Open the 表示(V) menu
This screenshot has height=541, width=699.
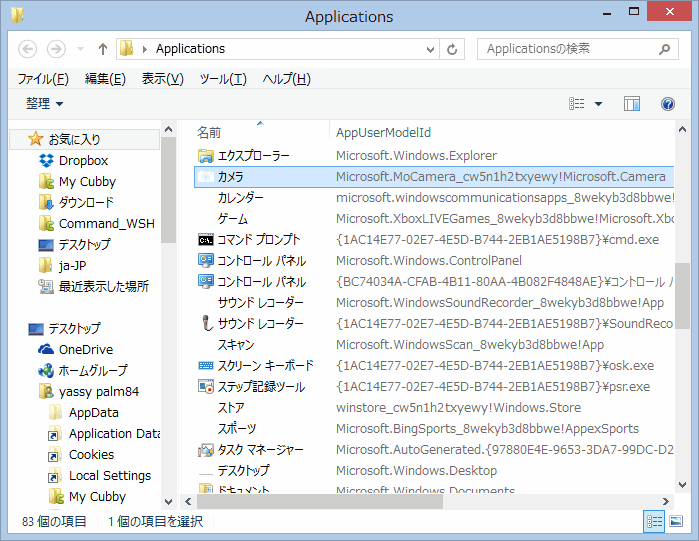[x=163, y=79]
